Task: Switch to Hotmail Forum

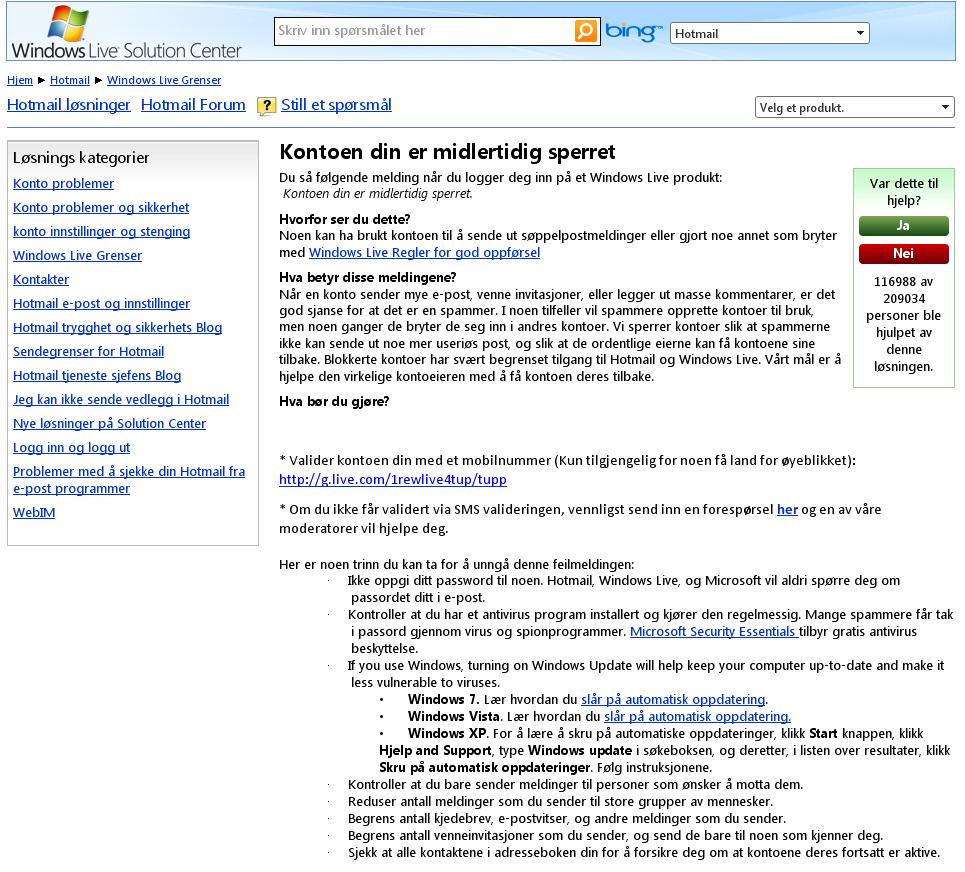Action: [x=193, y=105]
